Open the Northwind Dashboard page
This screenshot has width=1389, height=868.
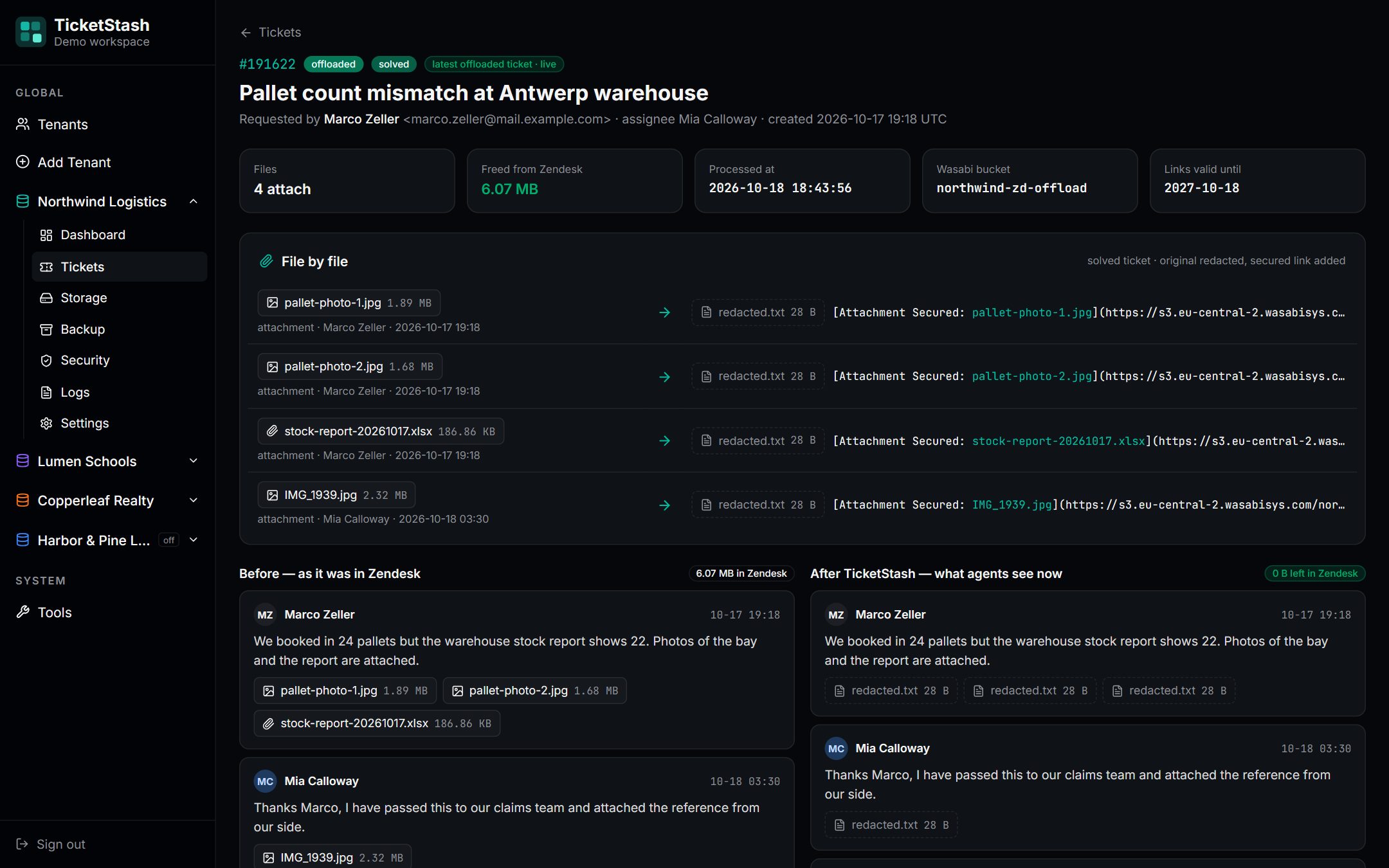tap(119, 235)
